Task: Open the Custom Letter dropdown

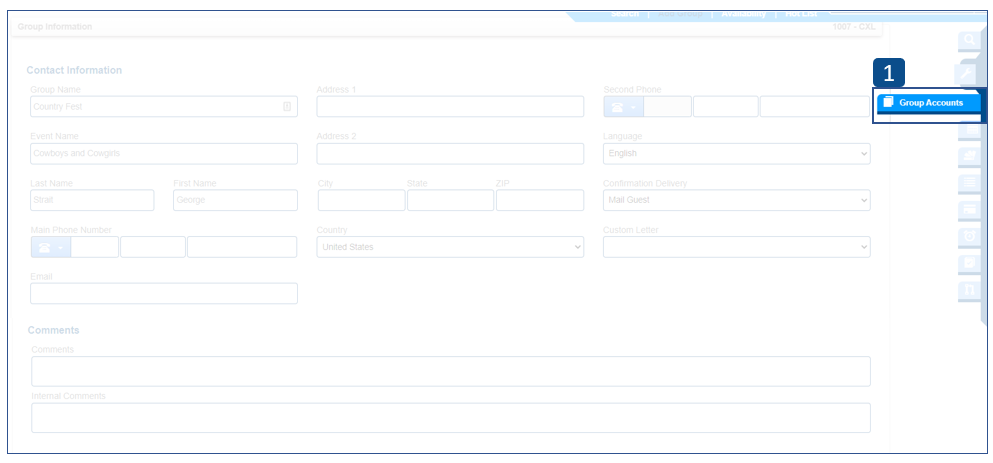Action: click(x=736, y=247)
